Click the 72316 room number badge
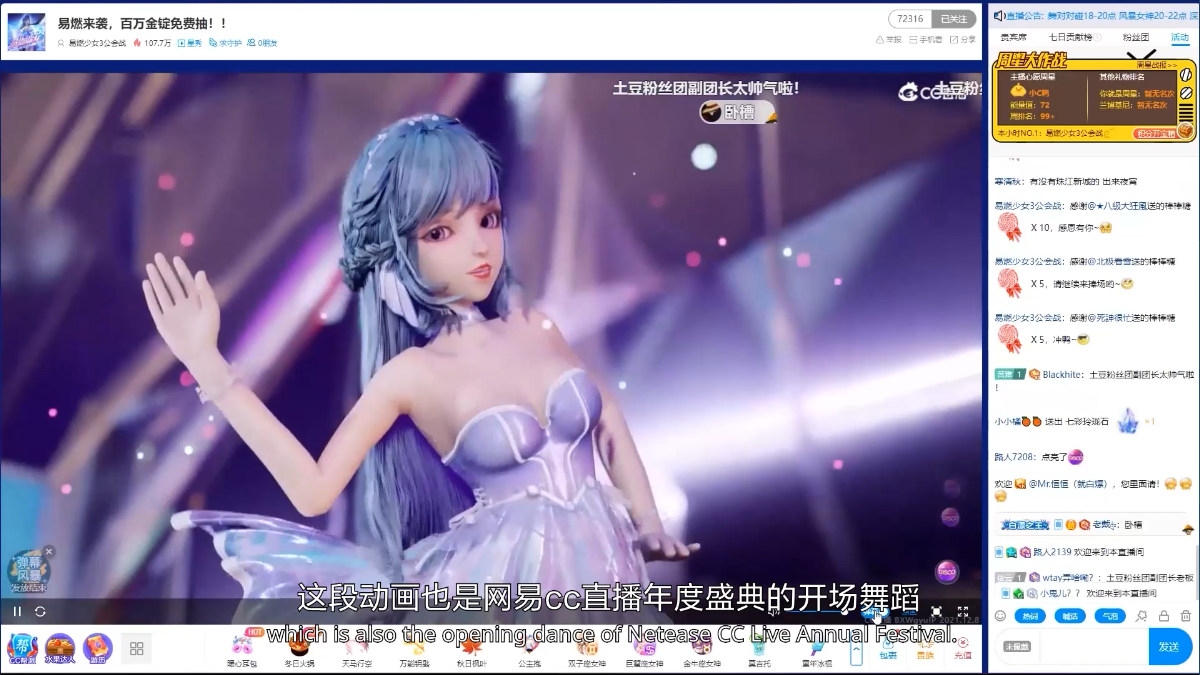Image resolution: width=1200 pixels, height=675 pixels. (x=910, y=19)
